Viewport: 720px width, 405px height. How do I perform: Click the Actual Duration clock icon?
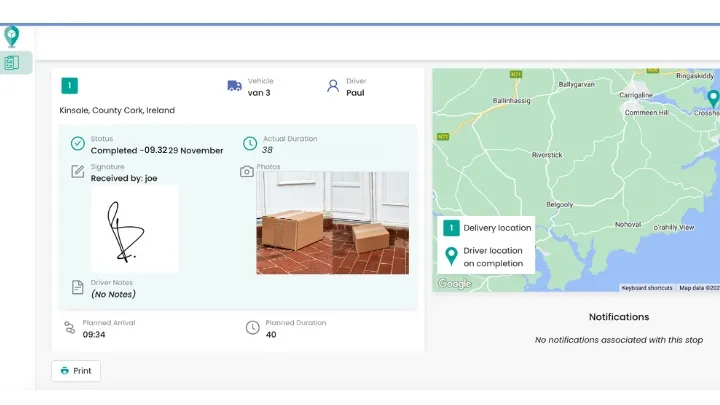tap(250, 144)
